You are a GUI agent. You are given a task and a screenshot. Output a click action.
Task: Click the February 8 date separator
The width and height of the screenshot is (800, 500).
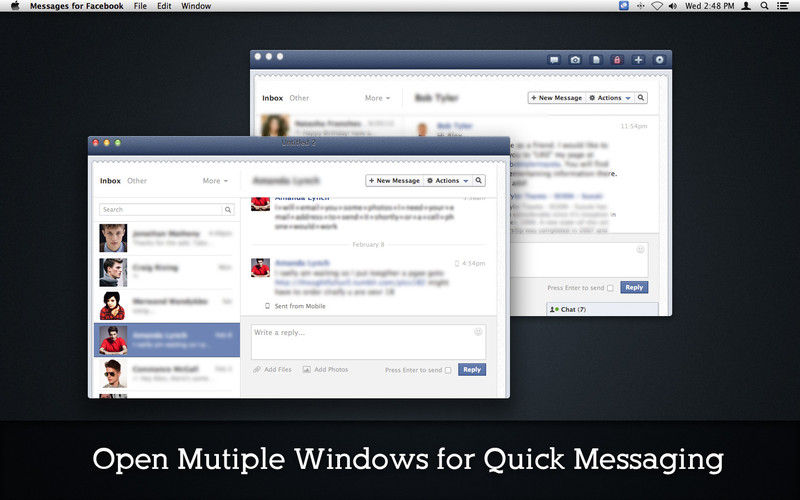[368, 244]
